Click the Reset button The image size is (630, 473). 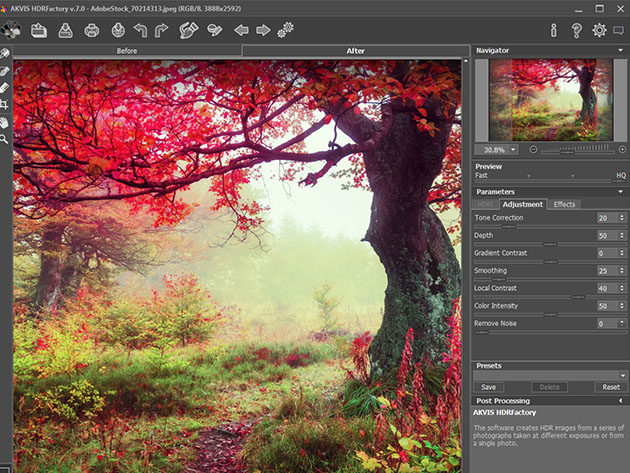[x=610, y=387]
